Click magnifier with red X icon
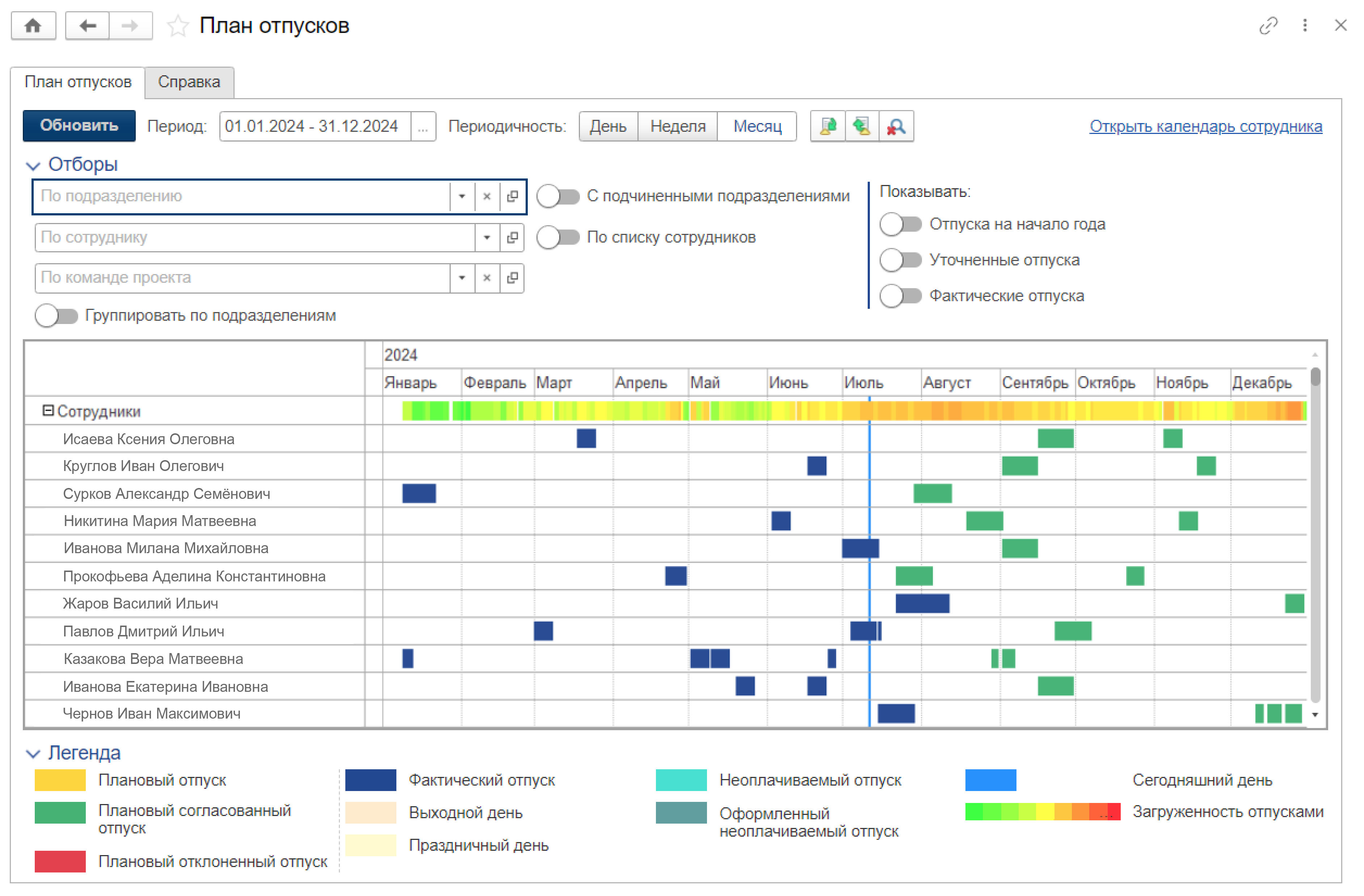 [x=896, y=126]
